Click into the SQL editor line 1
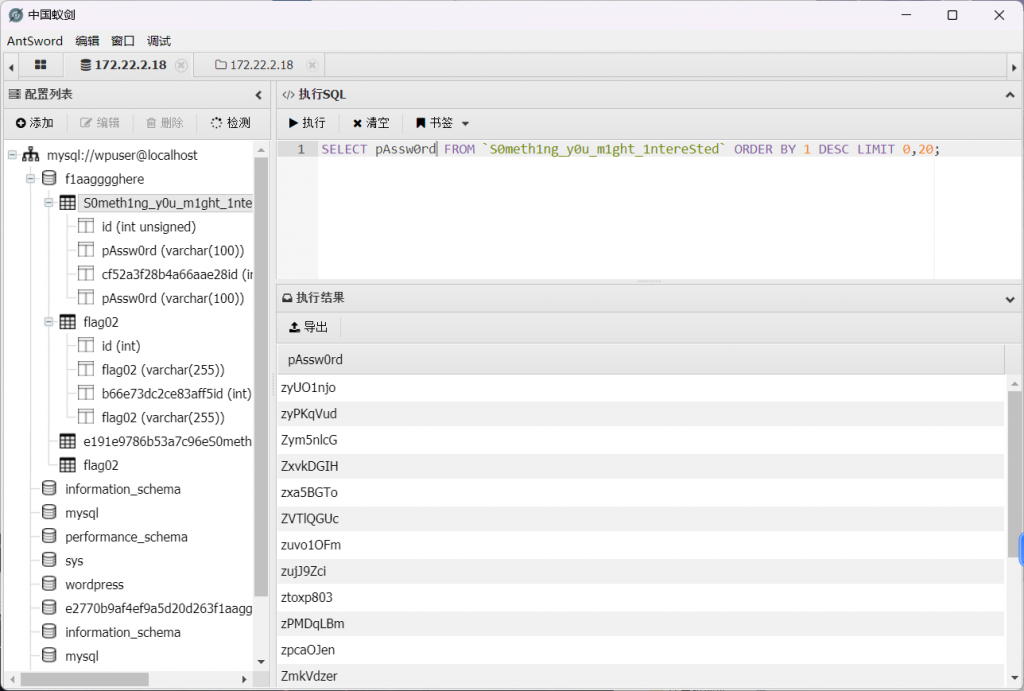The image size is (1024, 691). 630,150
